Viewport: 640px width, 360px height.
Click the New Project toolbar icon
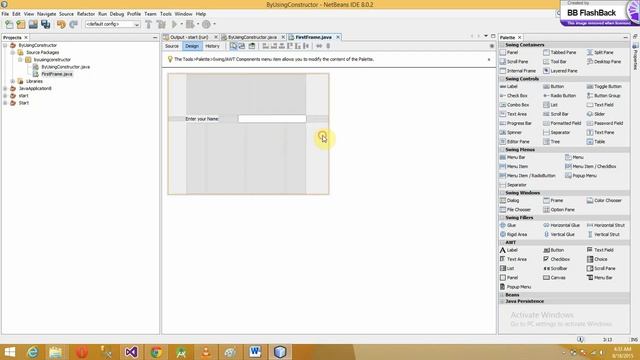point(21,24)
